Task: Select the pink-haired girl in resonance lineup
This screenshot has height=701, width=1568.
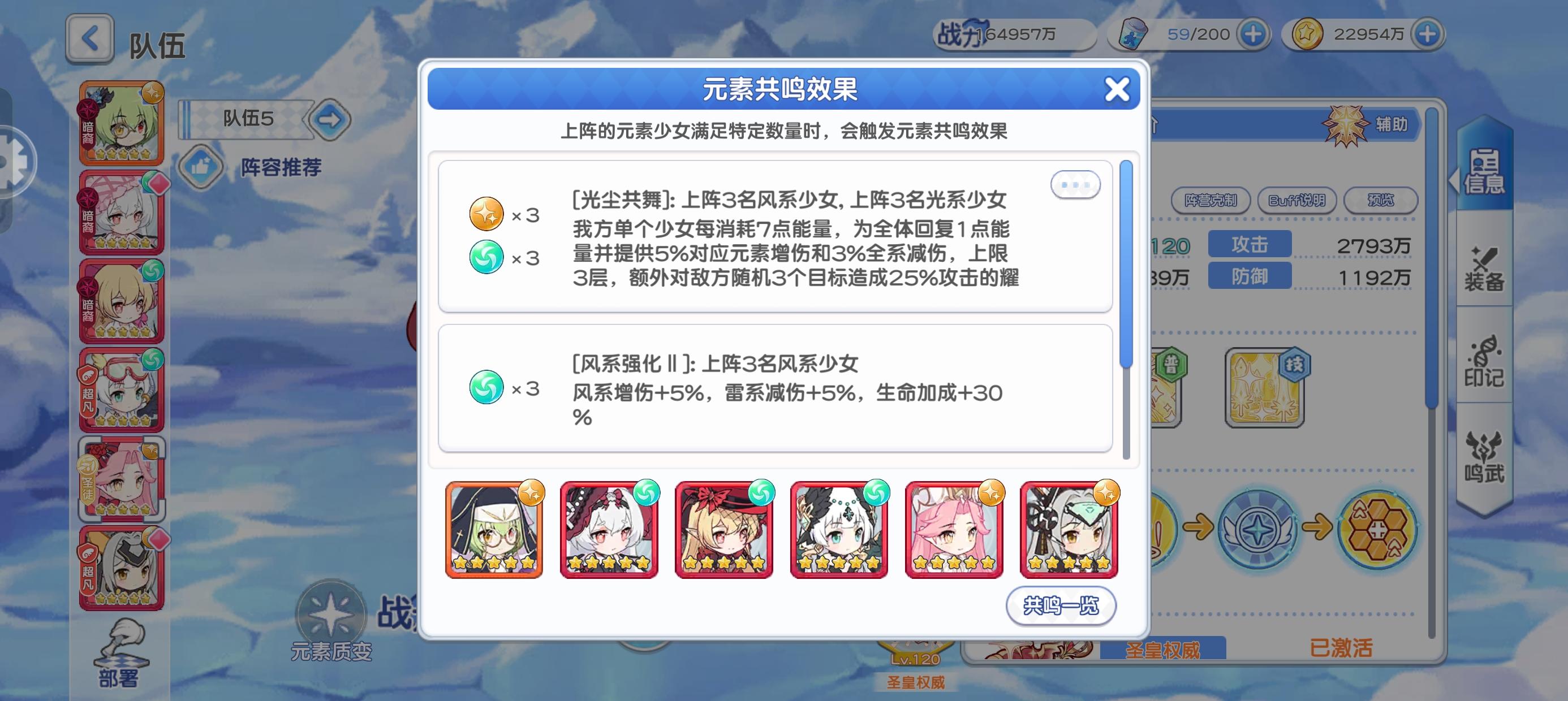Action: [954, 529]
